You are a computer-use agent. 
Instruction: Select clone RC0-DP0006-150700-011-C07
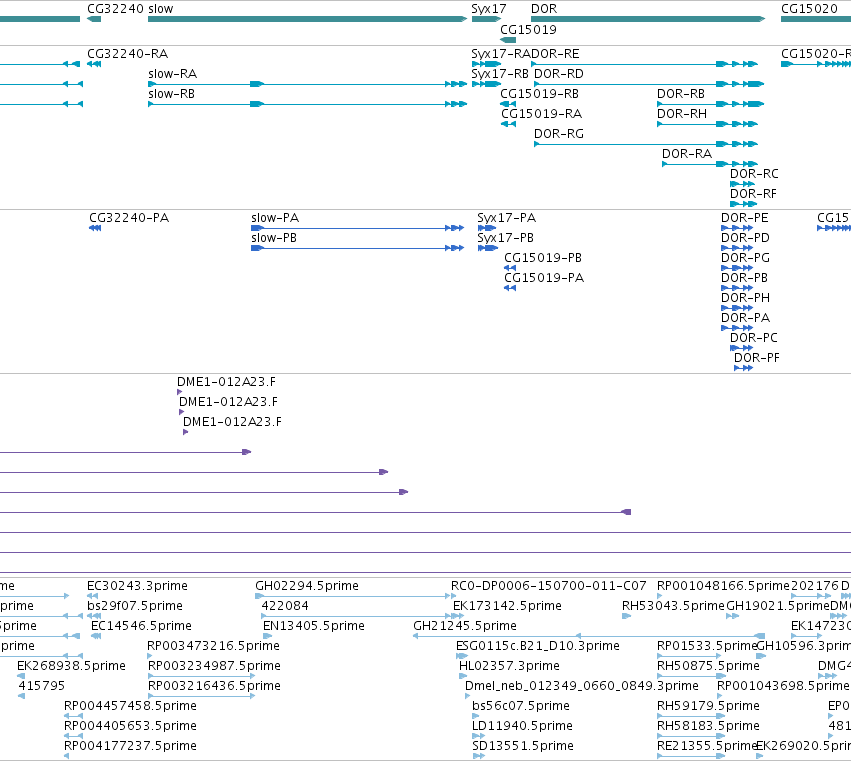(x=453, y=596)
